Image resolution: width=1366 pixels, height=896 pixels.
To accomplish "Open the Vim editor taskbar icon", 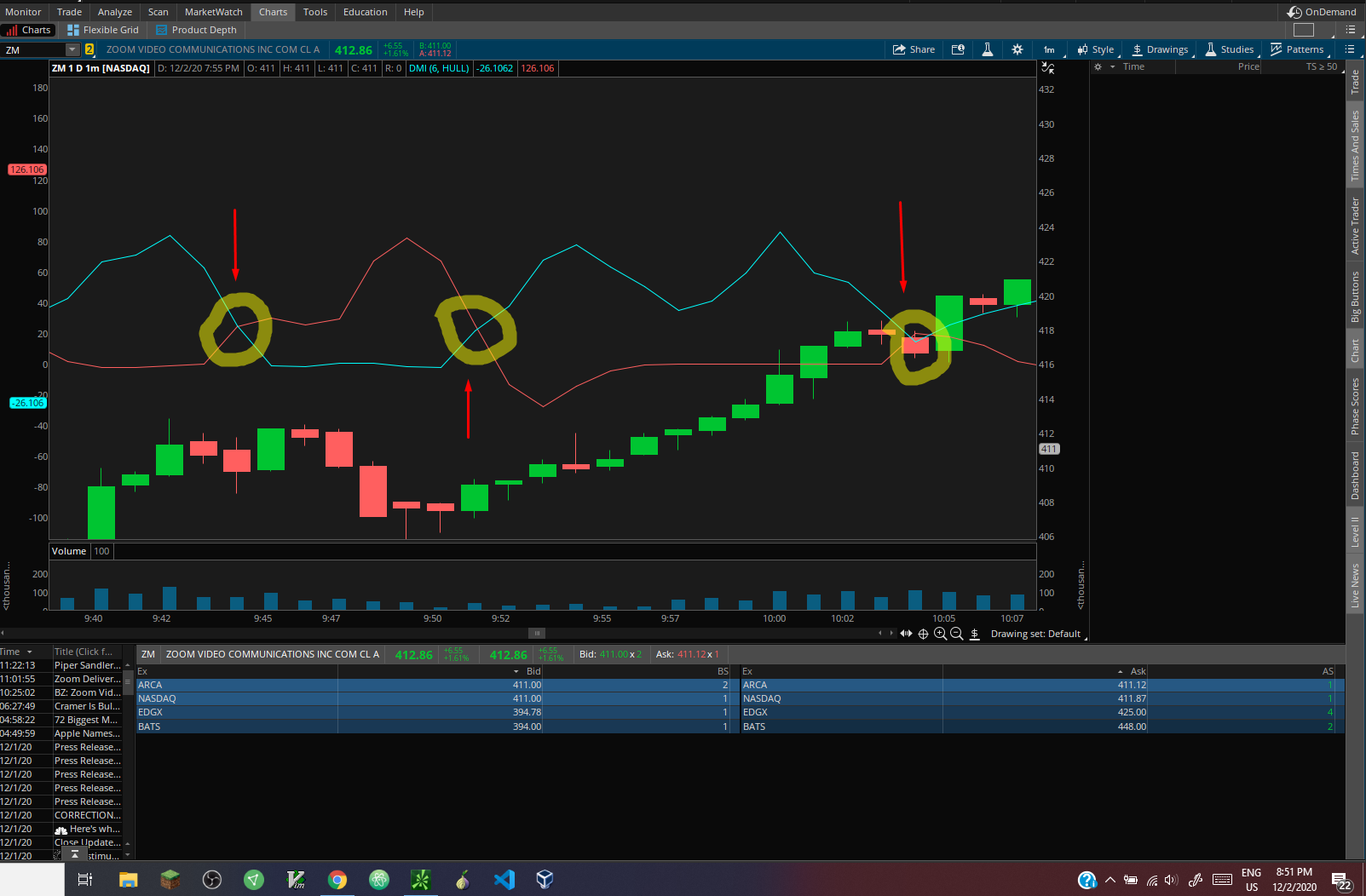I will tap(296, 880).
